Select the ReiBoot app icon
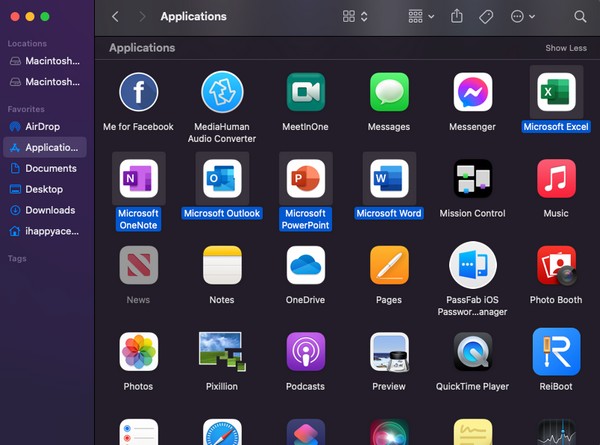The image size is (600, 445). (556, 352)
